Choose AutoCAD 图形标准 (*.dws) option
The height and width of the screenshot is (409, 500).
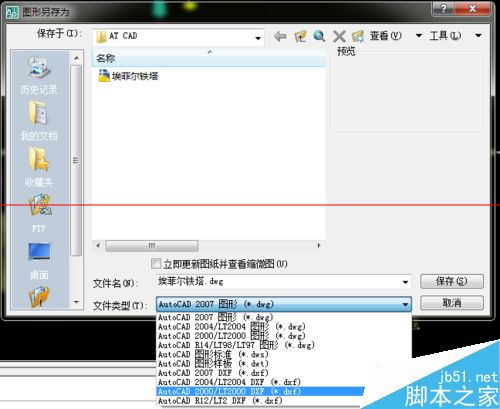point(284,354)
